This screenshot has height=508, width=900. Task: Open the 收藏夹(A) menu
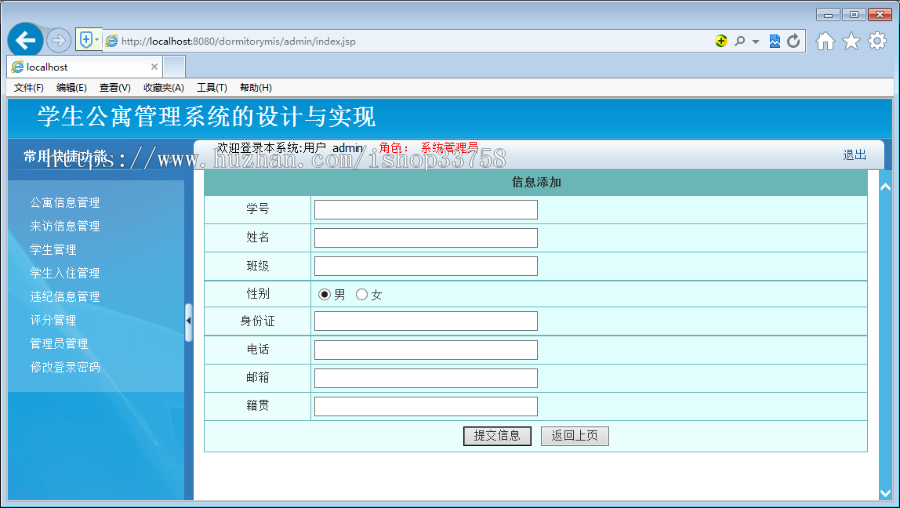pos(164,87)
